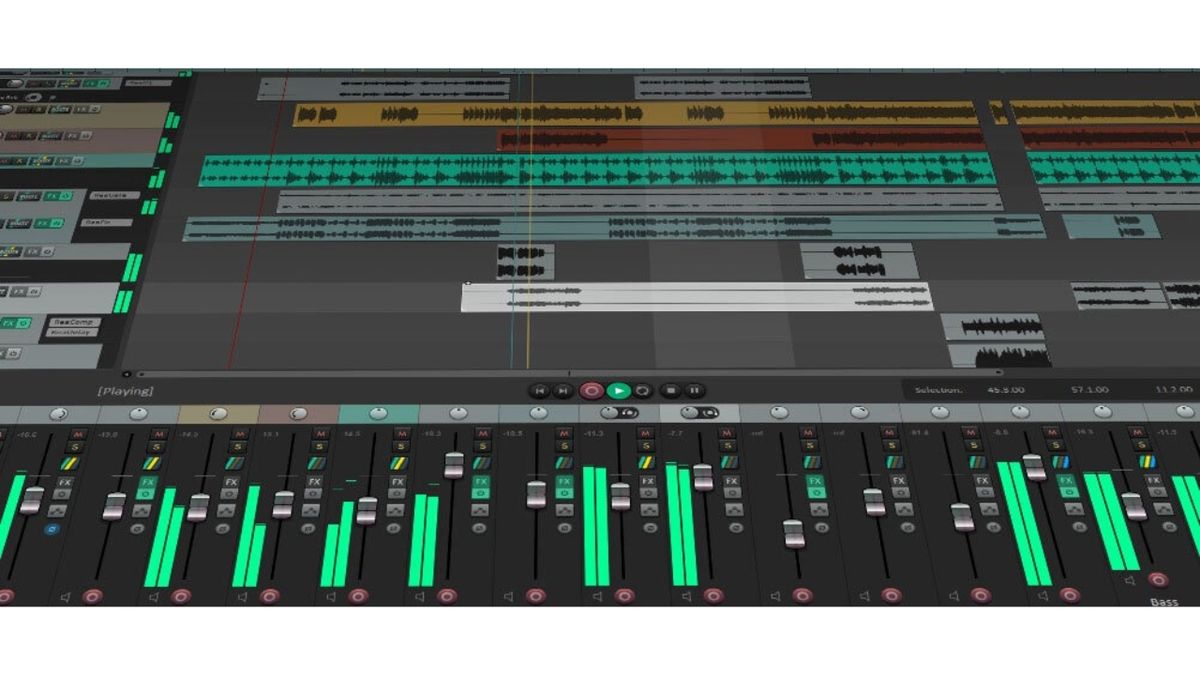The width and height of the screenshot is (1200, 675).
Task: Solo a mixer channel with its S button
Action: (76, 447)
